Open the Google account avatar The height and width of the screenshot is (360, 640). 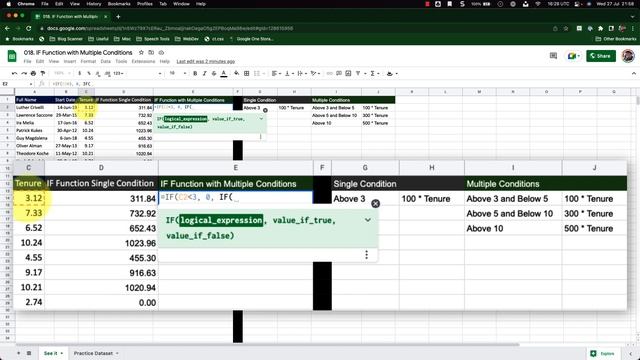click(x=628, y=56)
